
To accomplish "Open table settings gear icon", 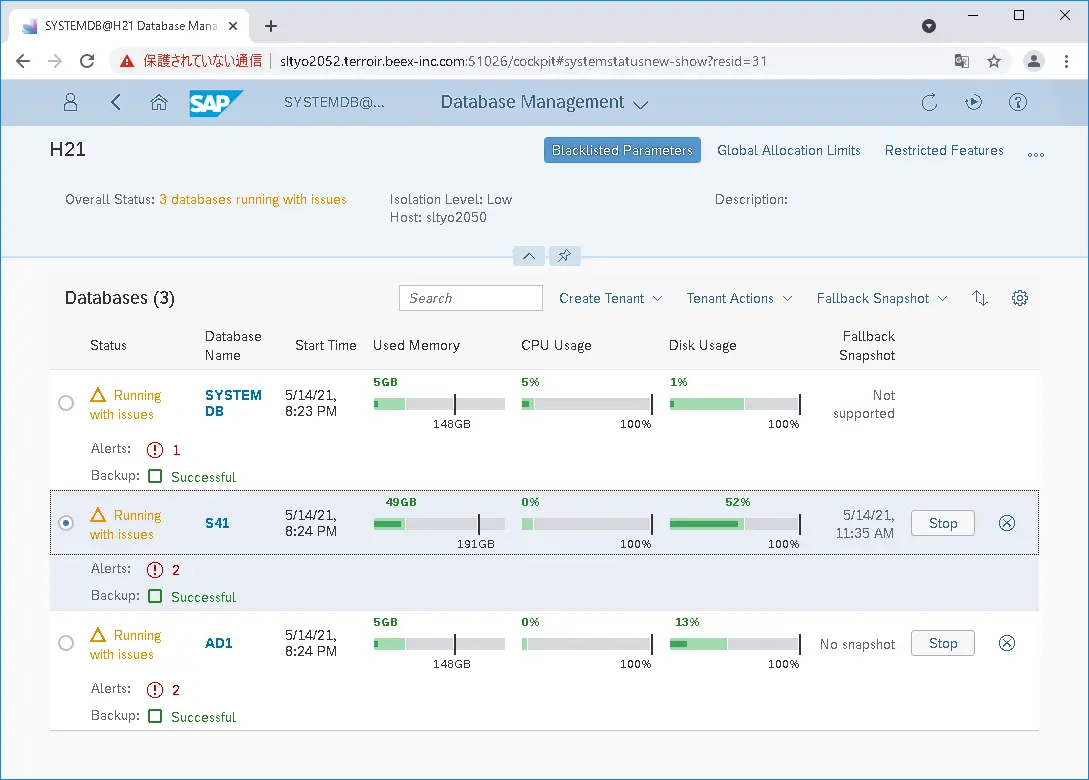I will click(x=1020, y=298).
